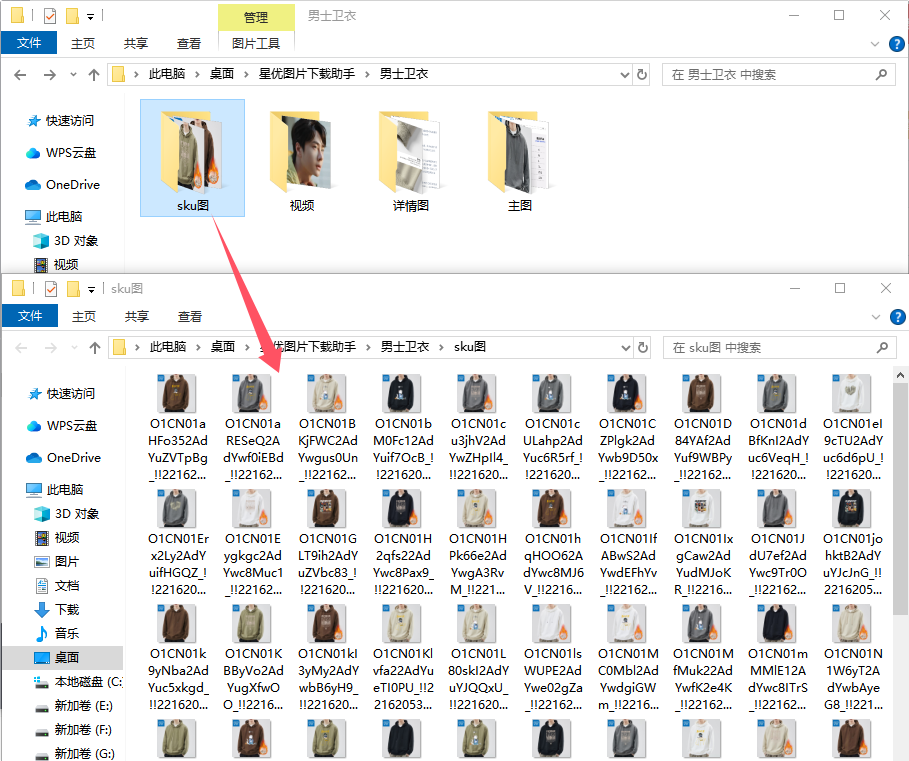909x761 pixels.
Task: Toggle the properties checkmark in sku图 quick access toolbar
Action: [x=51, y=289]
